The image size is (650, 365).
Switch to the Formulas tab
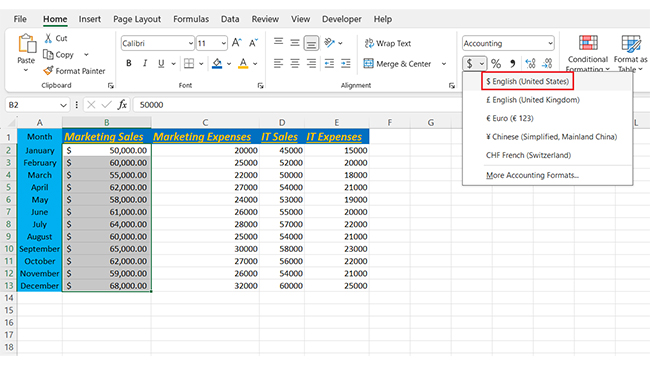(x=191, y=19)
